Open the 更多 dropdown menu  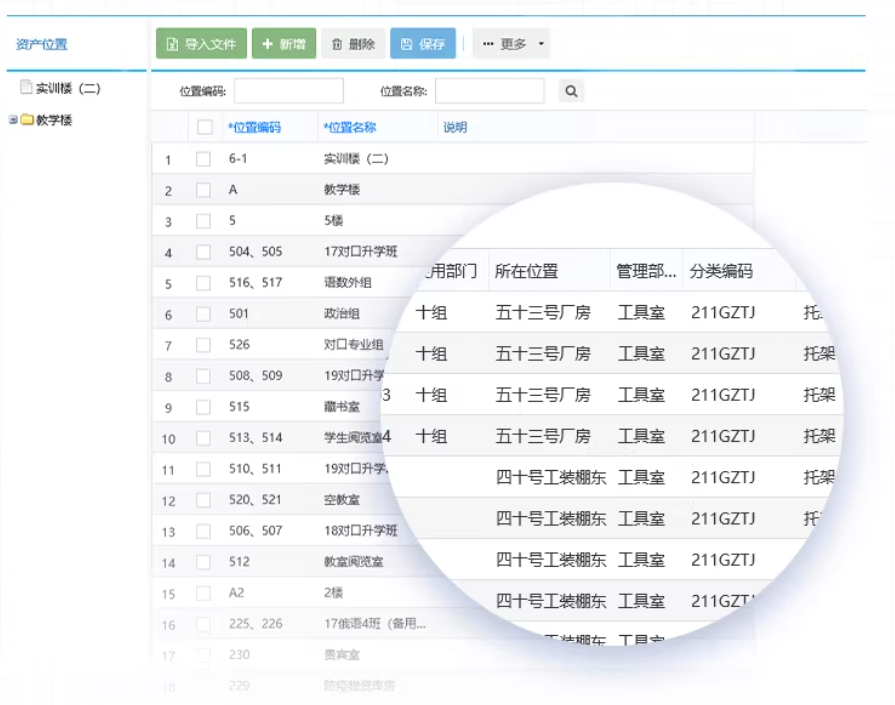point(511,43)
